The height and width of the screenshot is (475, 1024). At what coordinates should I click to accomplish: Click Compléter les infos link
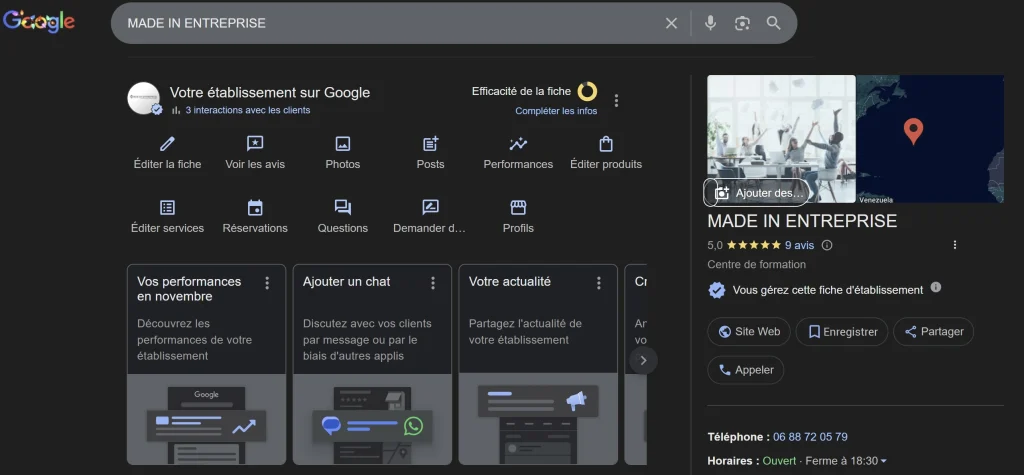tap(556, 111)
